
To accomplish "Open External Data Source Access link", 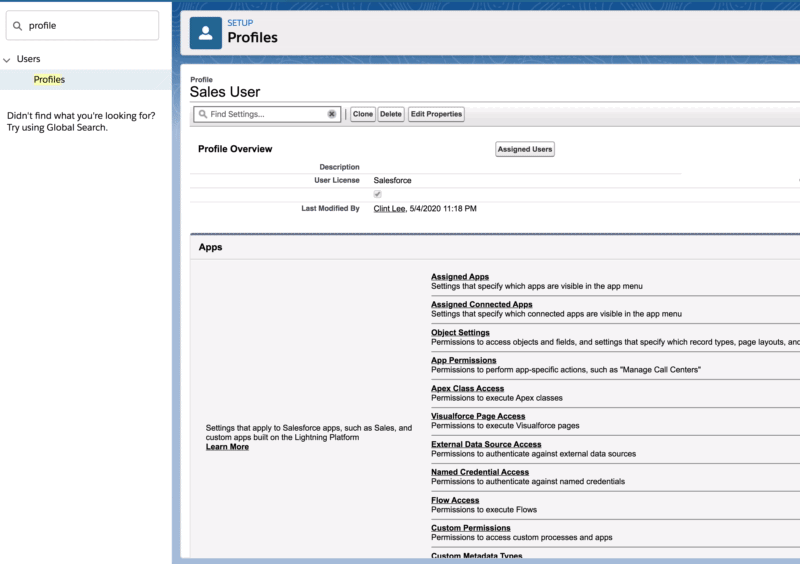I will point(486,444).
